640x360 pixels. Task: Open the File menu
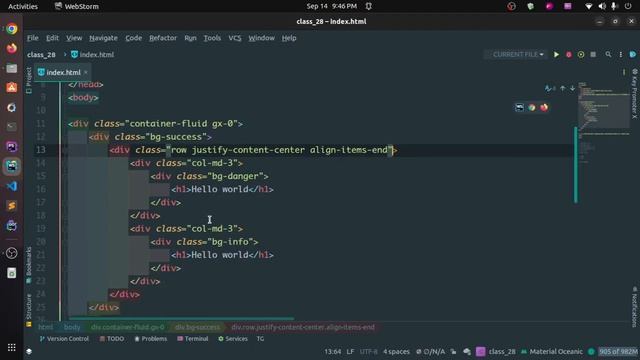pos(33,38)
